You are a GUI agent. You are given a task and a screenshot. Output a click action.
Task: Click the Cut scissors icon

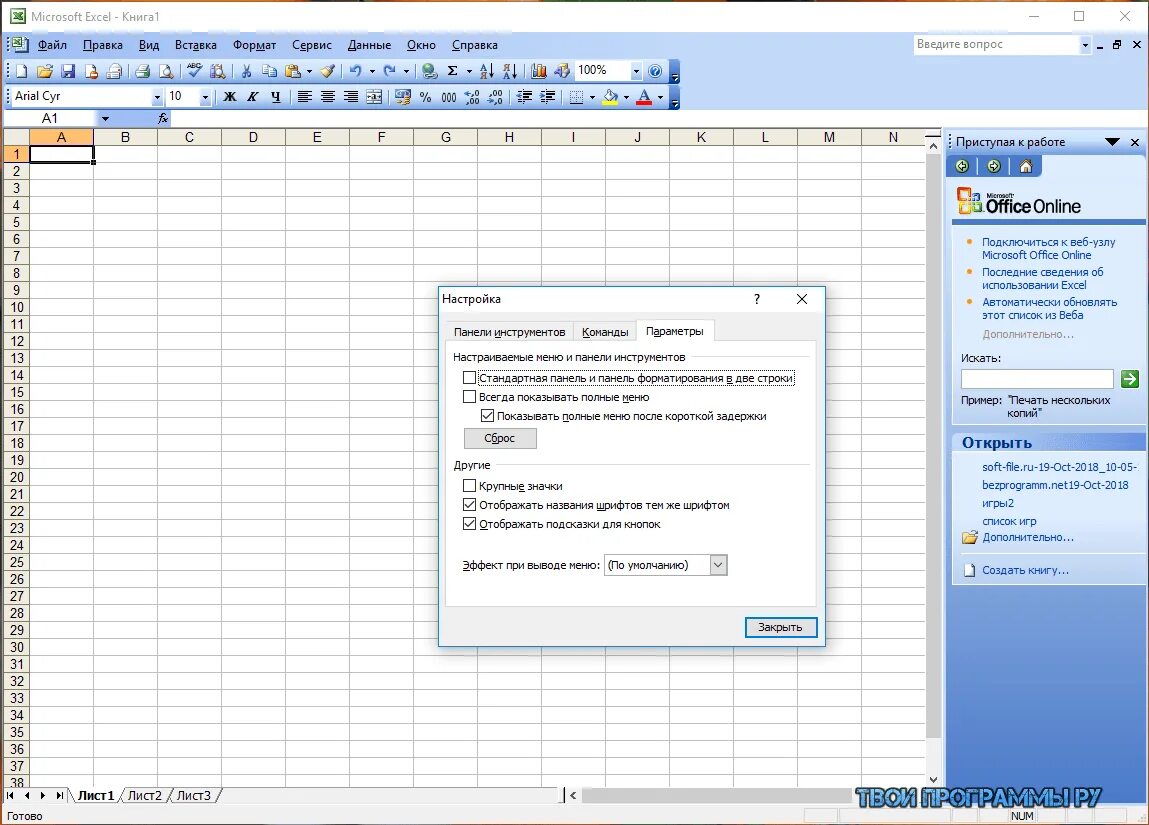pos(246,71)
